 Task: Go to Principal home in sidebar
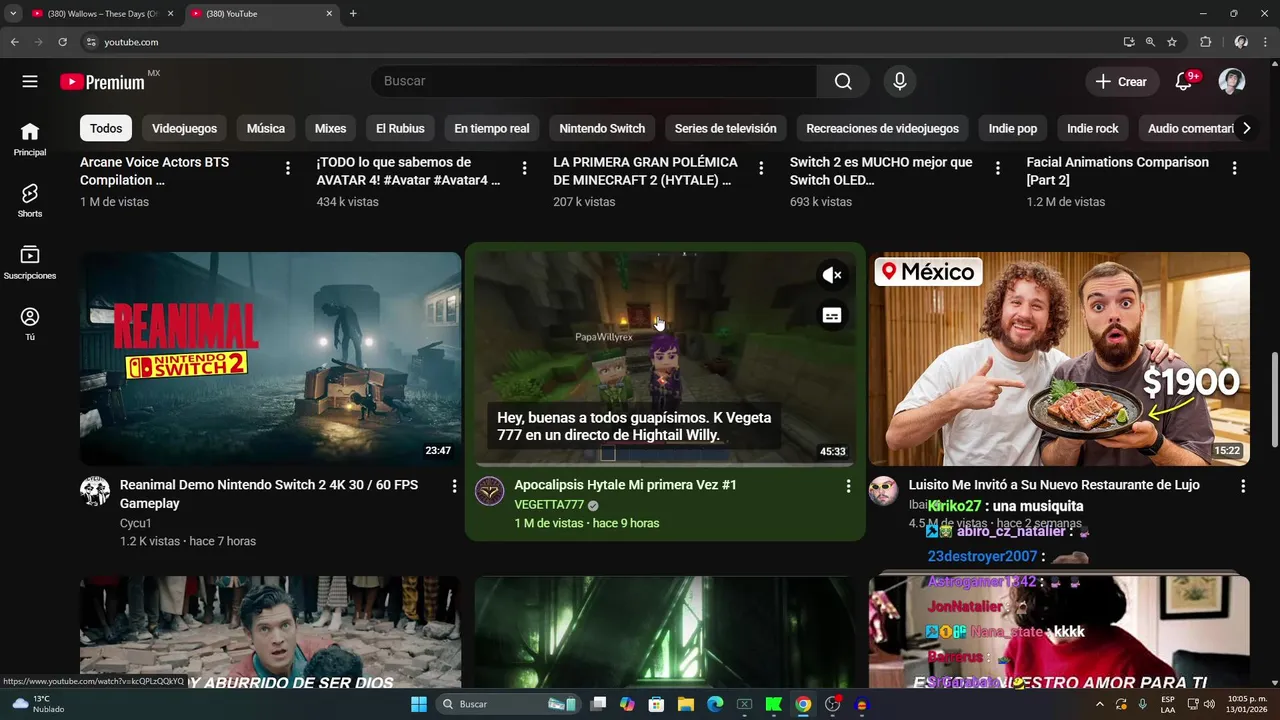click(30, 139)
